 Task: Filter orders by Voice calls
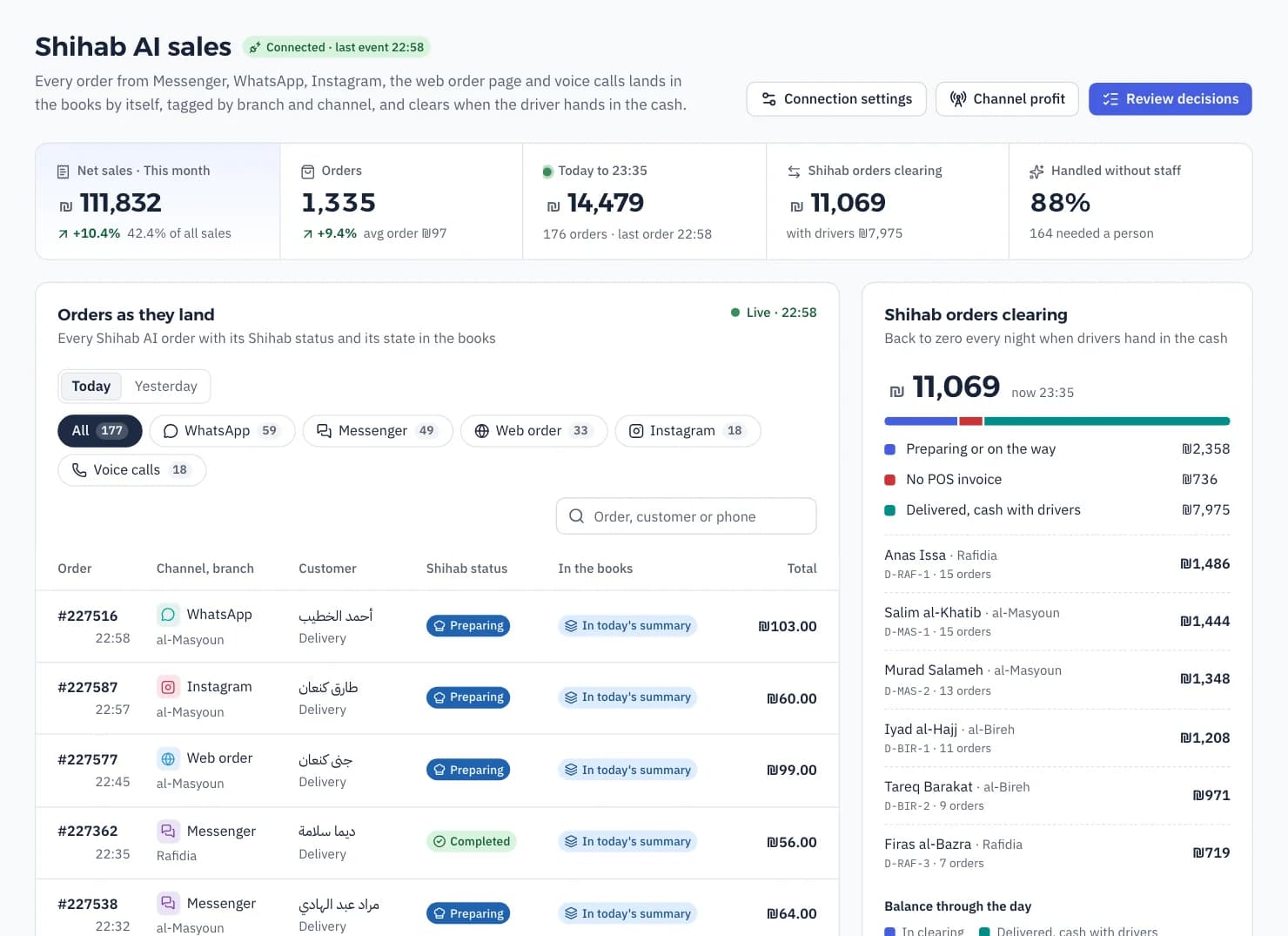(x=131, y=470)
